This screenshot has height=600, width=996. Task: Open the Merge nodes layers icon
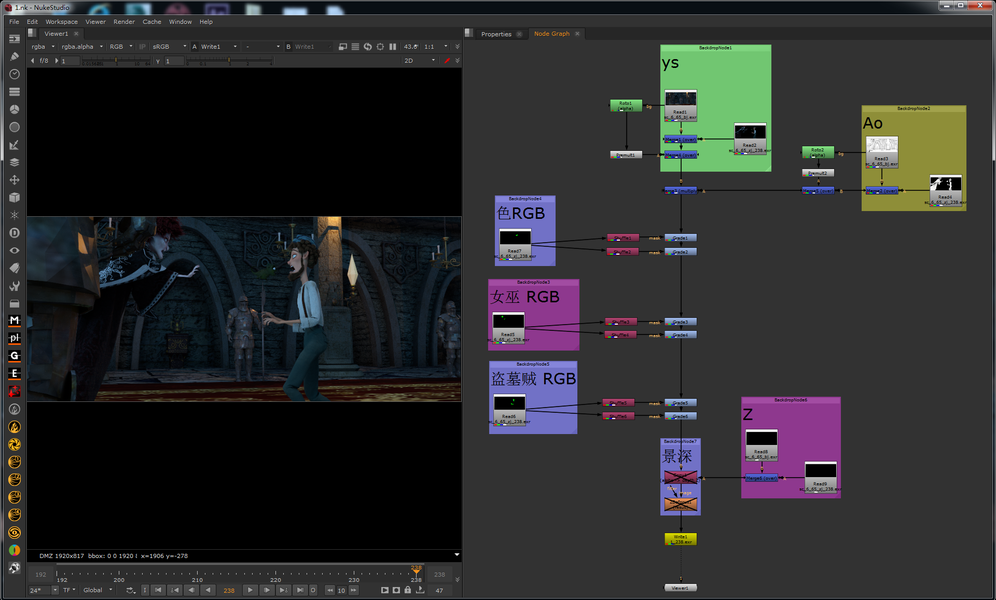tap(14, 162)
